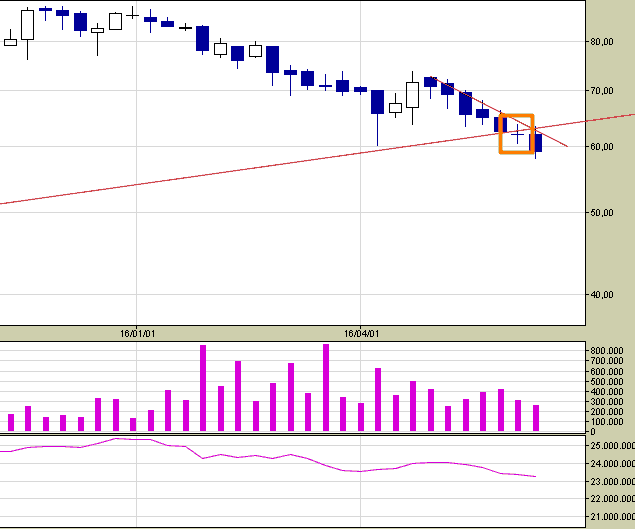Click the leftmost magenta volume bar
The image size is (635, 529).
click(x=10, y=422)
